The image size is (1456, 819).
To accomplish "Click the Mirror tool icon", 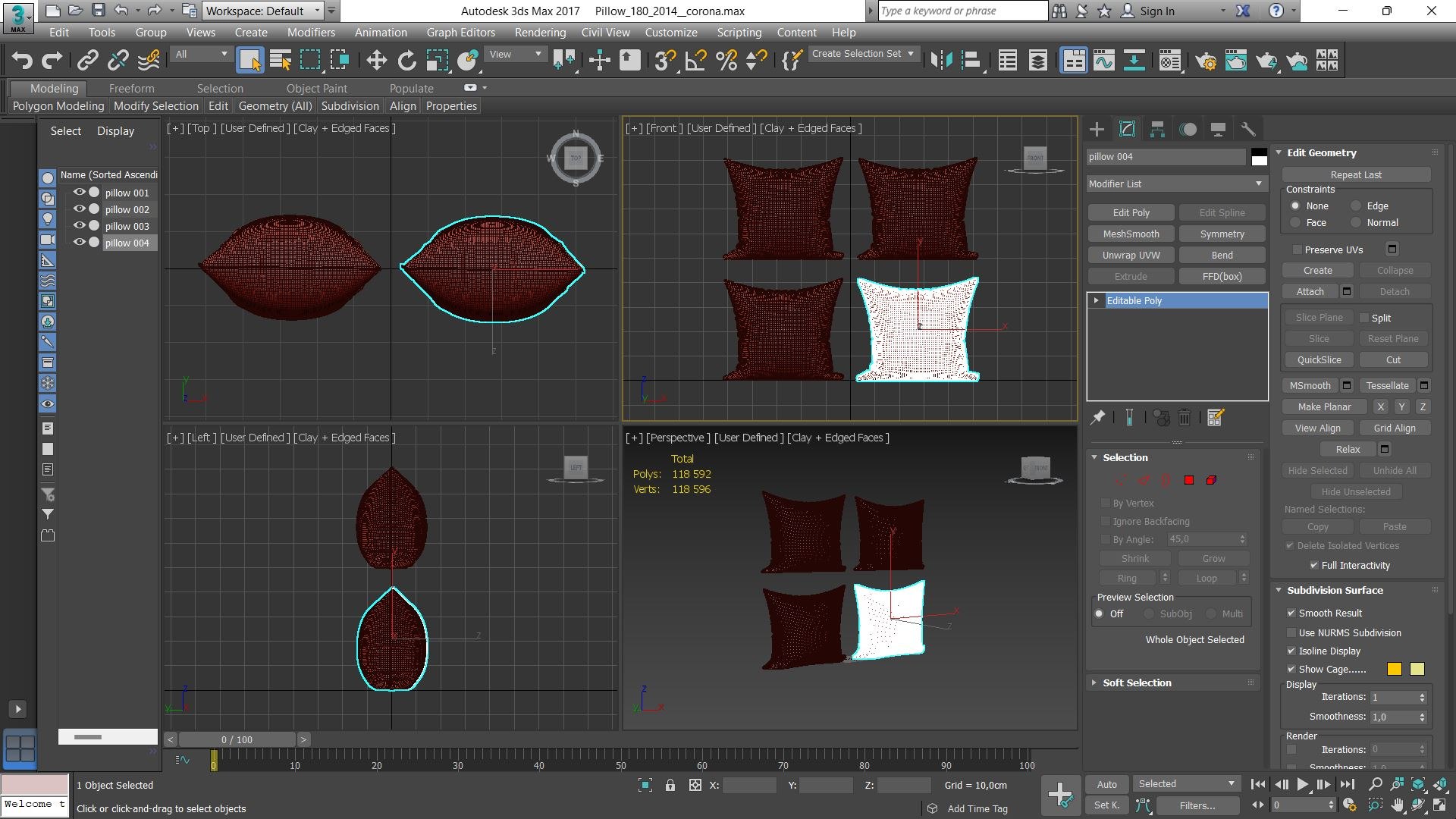I will point(940,61).
